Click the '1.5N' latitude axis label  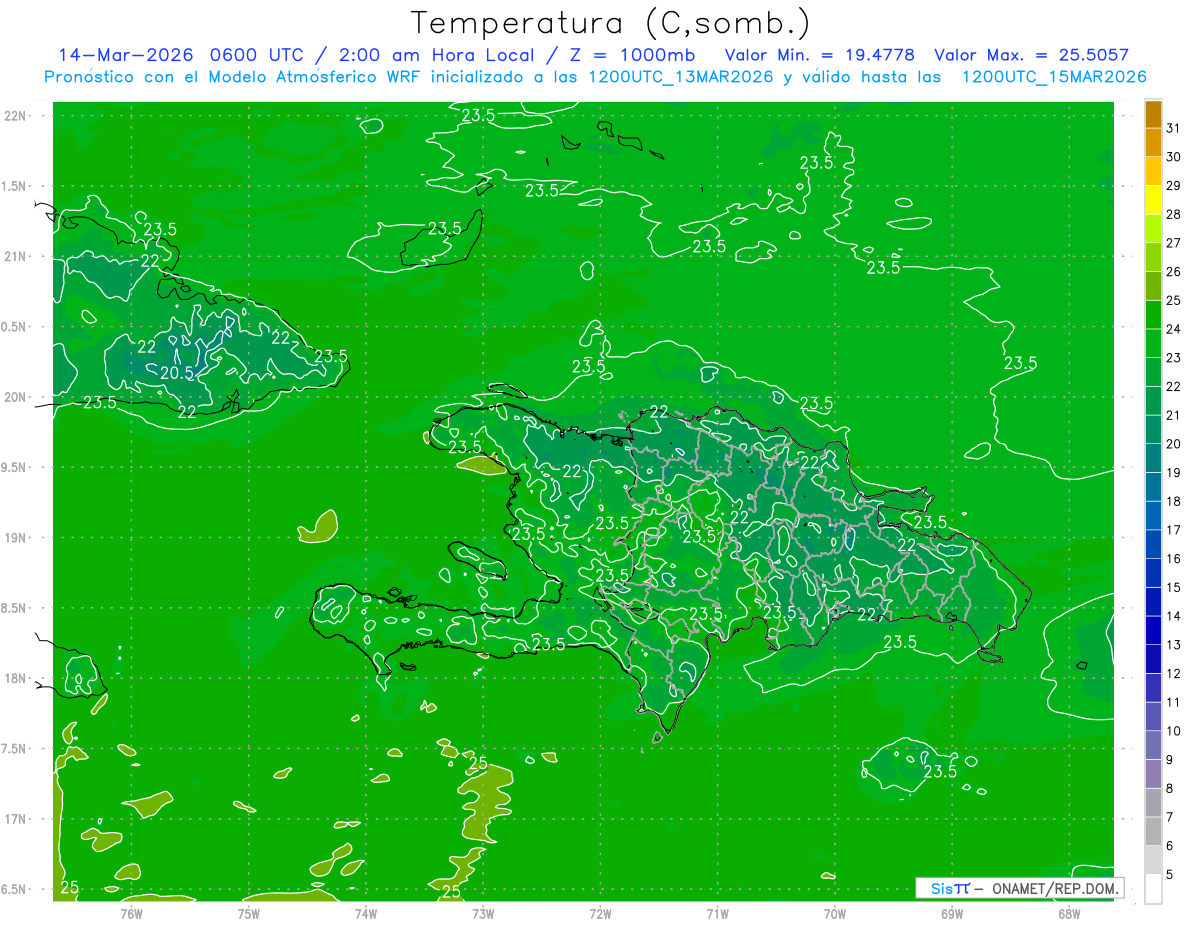click(13, 186)
